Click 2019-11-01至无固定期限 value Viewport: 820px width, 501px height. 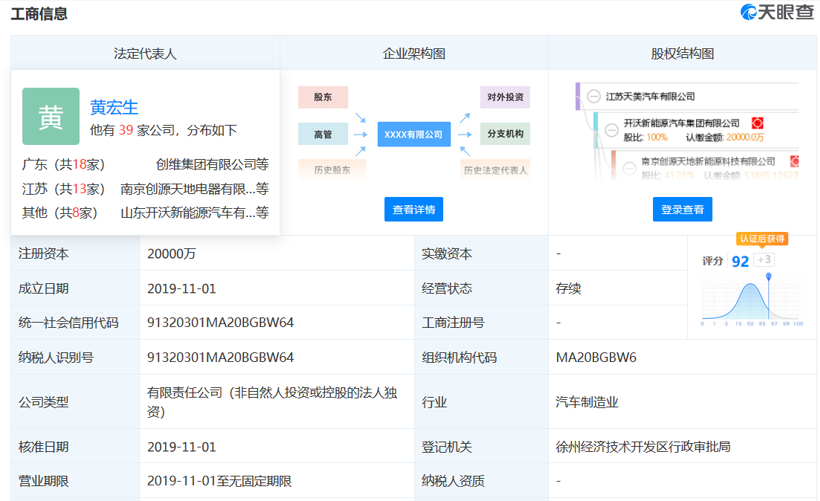219,481
